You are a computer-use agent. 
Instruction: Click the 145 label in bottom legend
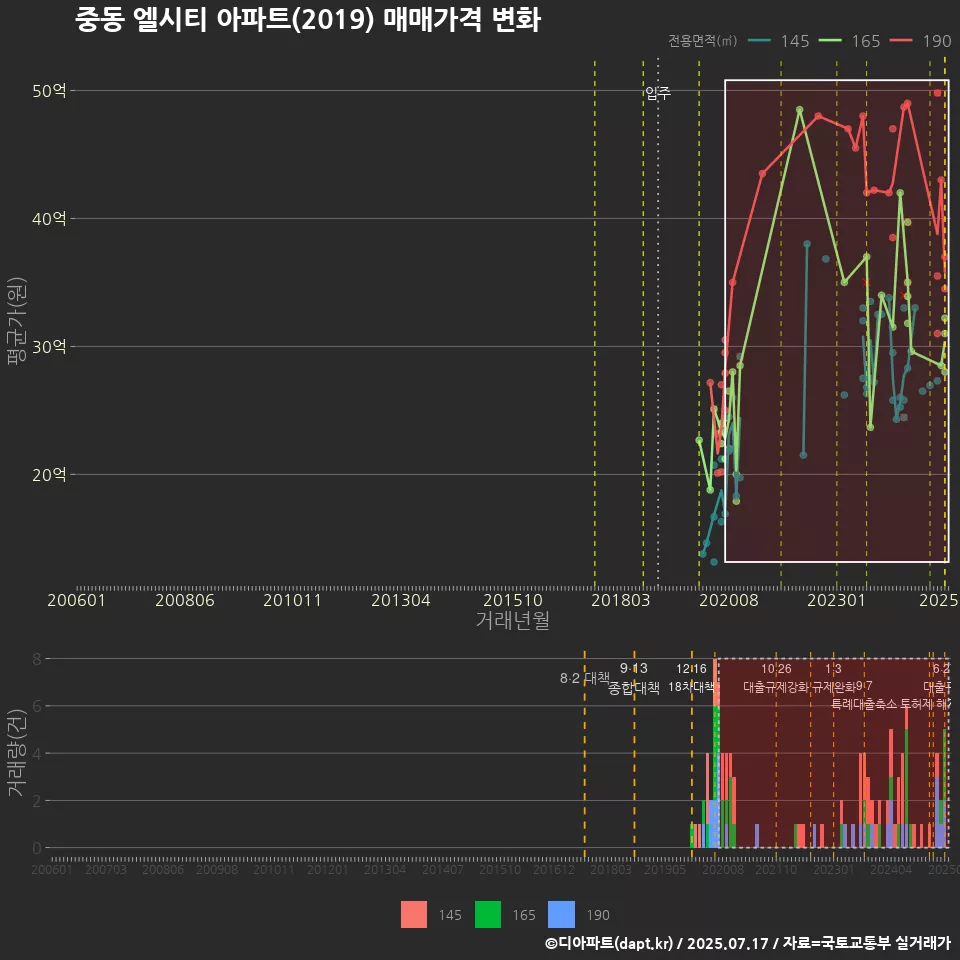[x=450, y=915]
